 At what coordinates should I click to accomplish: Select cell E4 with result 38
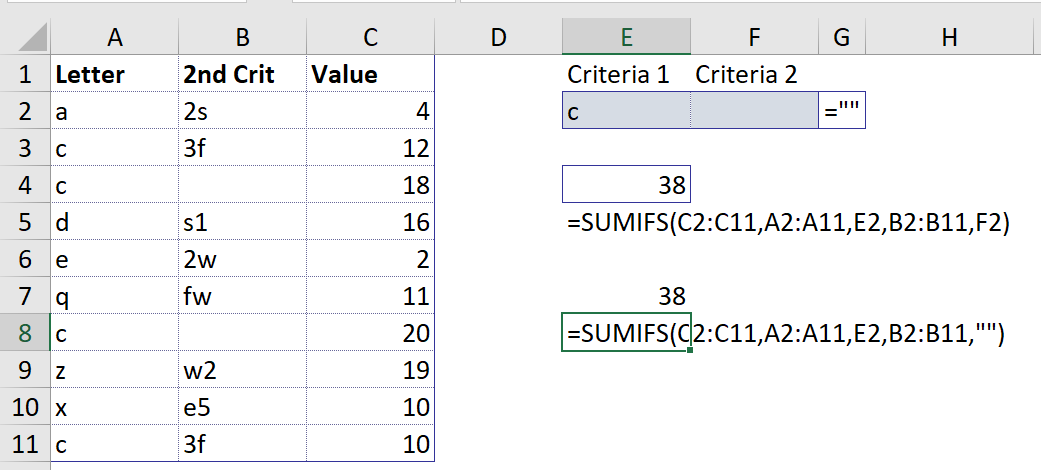626,184
